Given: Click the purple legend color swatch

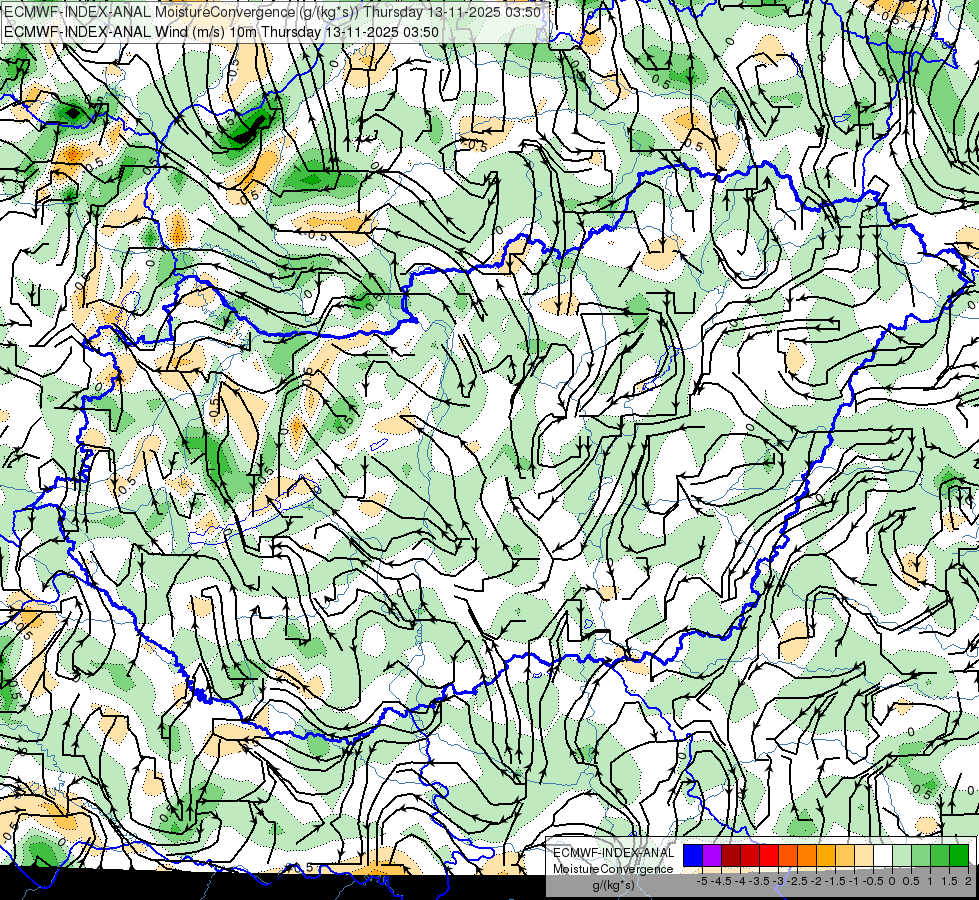Looking at the screenshot, I should (x=712, y=855).
